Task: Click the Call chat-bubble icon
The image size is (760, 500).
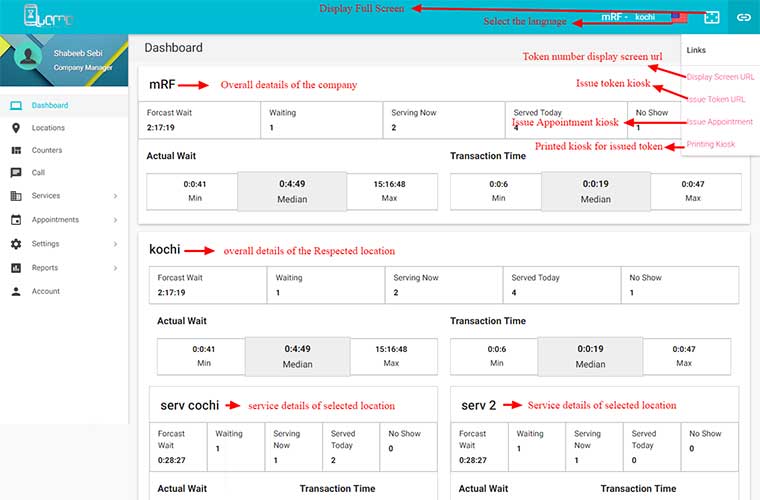Action: (x=16, y=172)
